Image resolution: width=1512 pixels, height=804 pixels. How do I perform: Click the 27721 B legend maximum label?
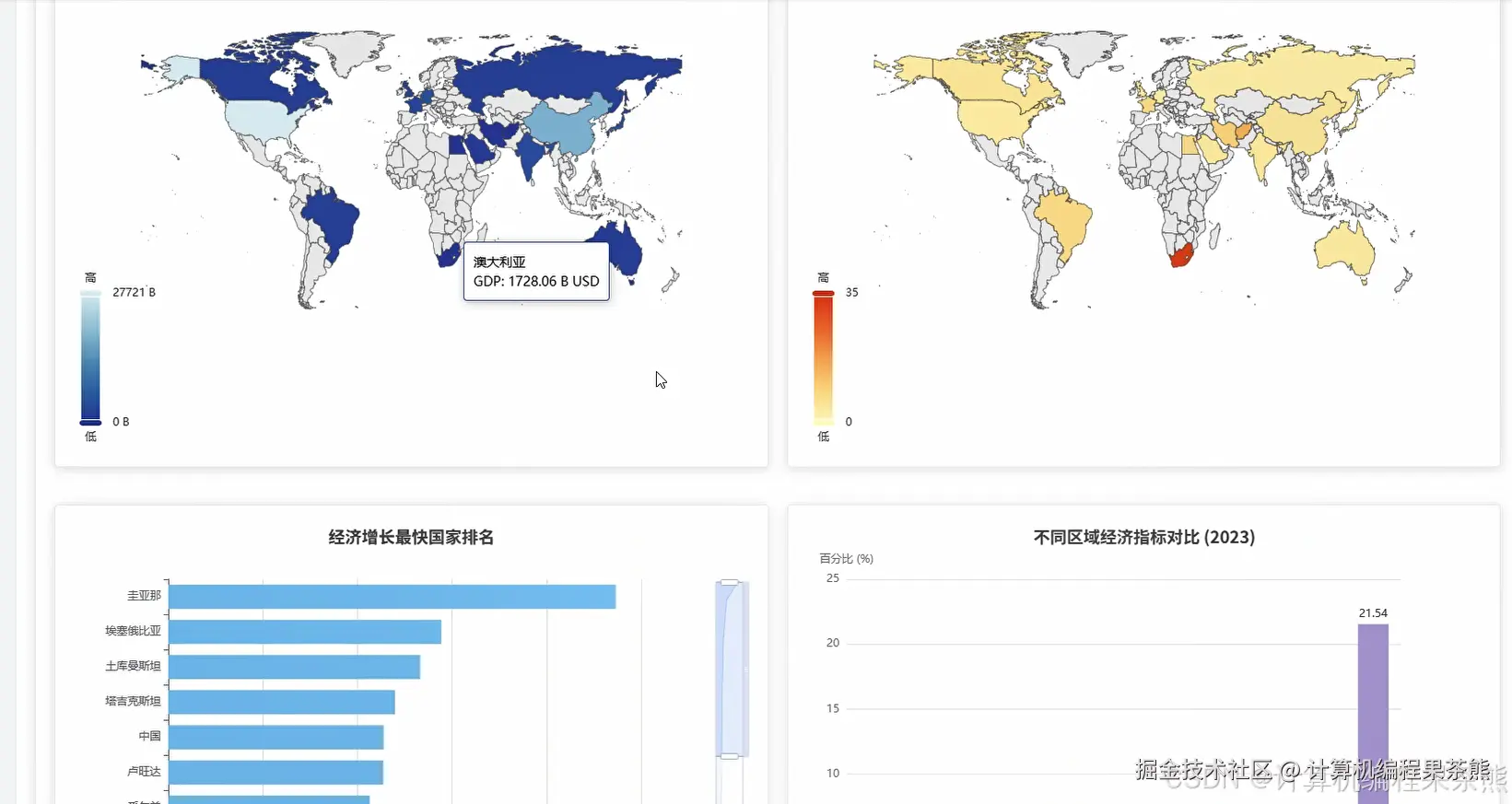click(x=134, y=292)
